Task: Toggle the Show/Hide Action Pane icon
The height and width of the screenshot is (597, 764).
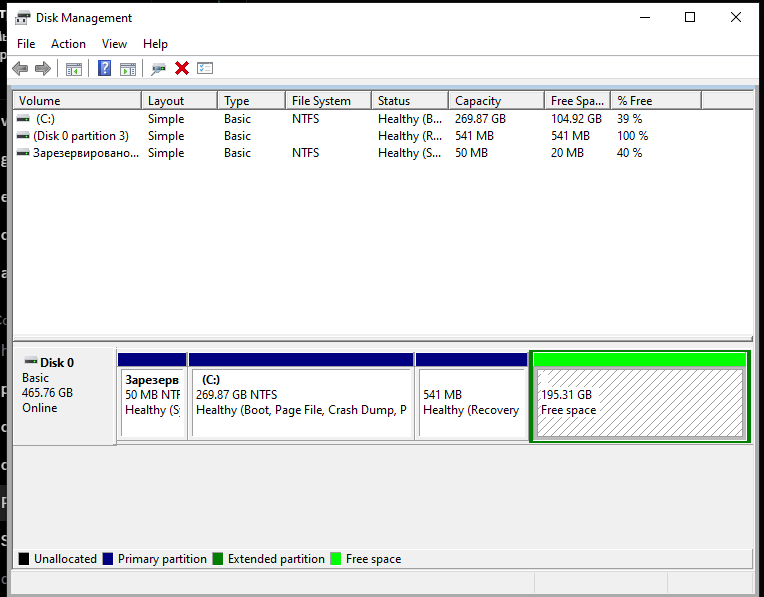Action: (128, 69)
